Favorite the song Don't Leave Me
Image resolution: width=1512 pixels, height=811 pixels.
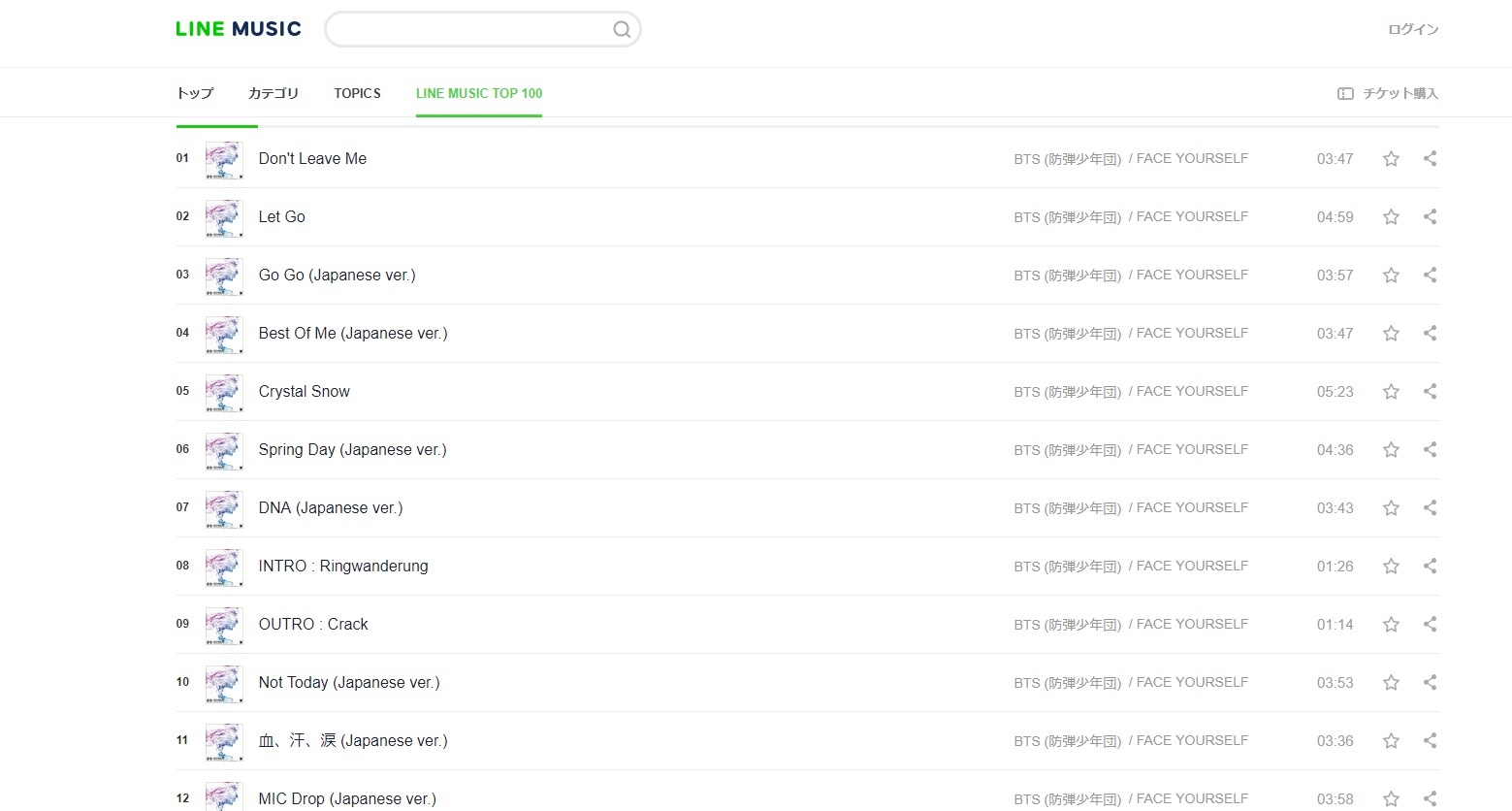[1391, 159]
